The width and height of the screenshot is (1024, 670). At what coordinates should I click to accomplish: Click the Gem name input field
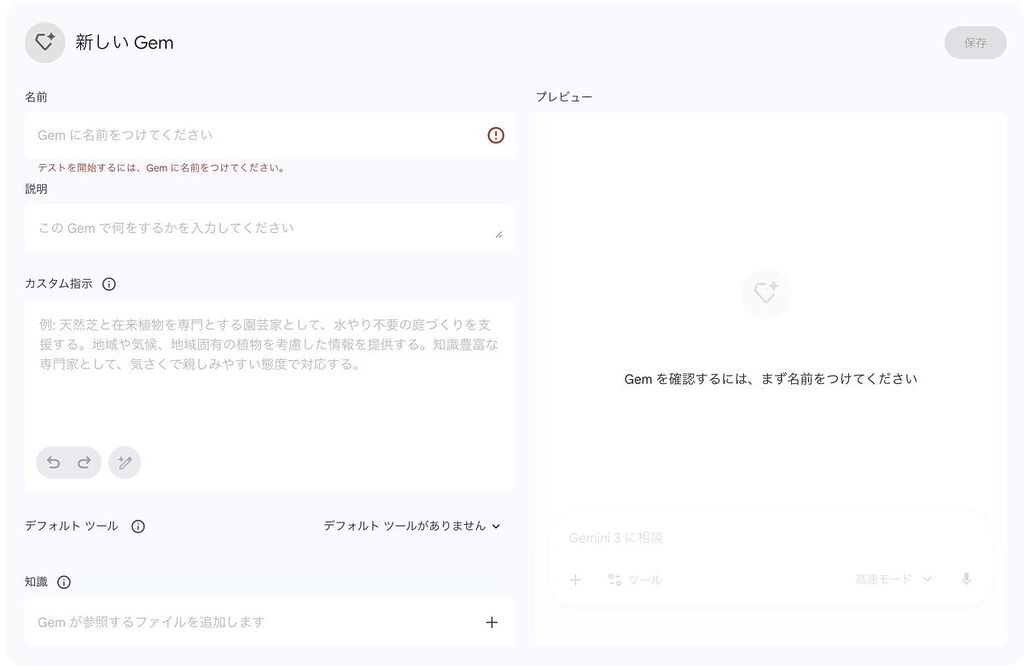tap(255, 135)
